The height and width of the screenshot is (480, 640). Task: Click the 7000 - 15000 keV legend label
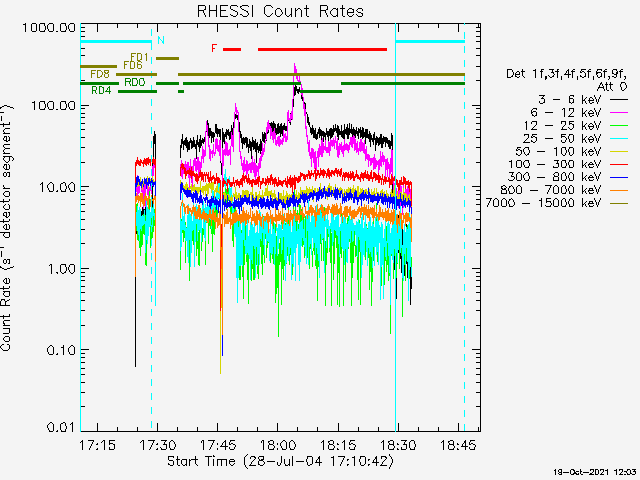coord(543,203)
